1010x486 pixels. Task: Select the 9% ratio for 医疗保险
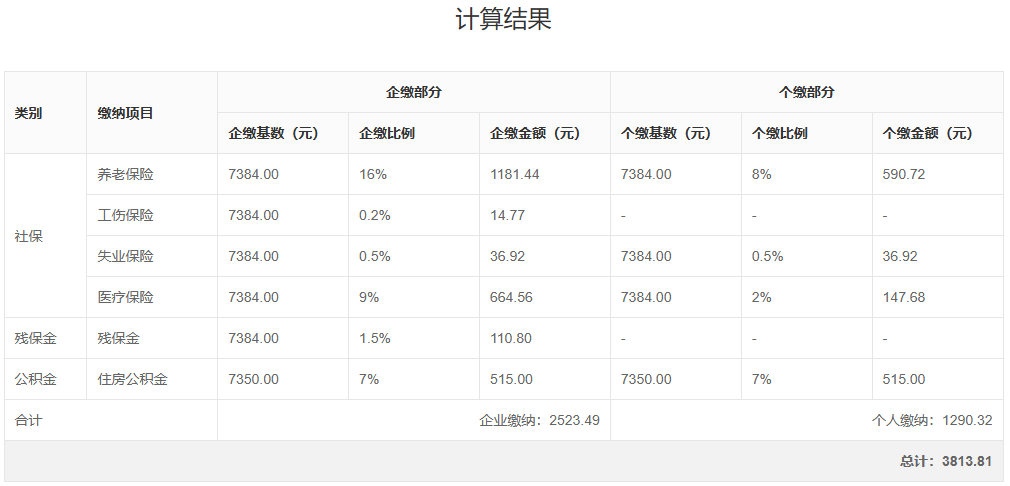pos(369,297)
